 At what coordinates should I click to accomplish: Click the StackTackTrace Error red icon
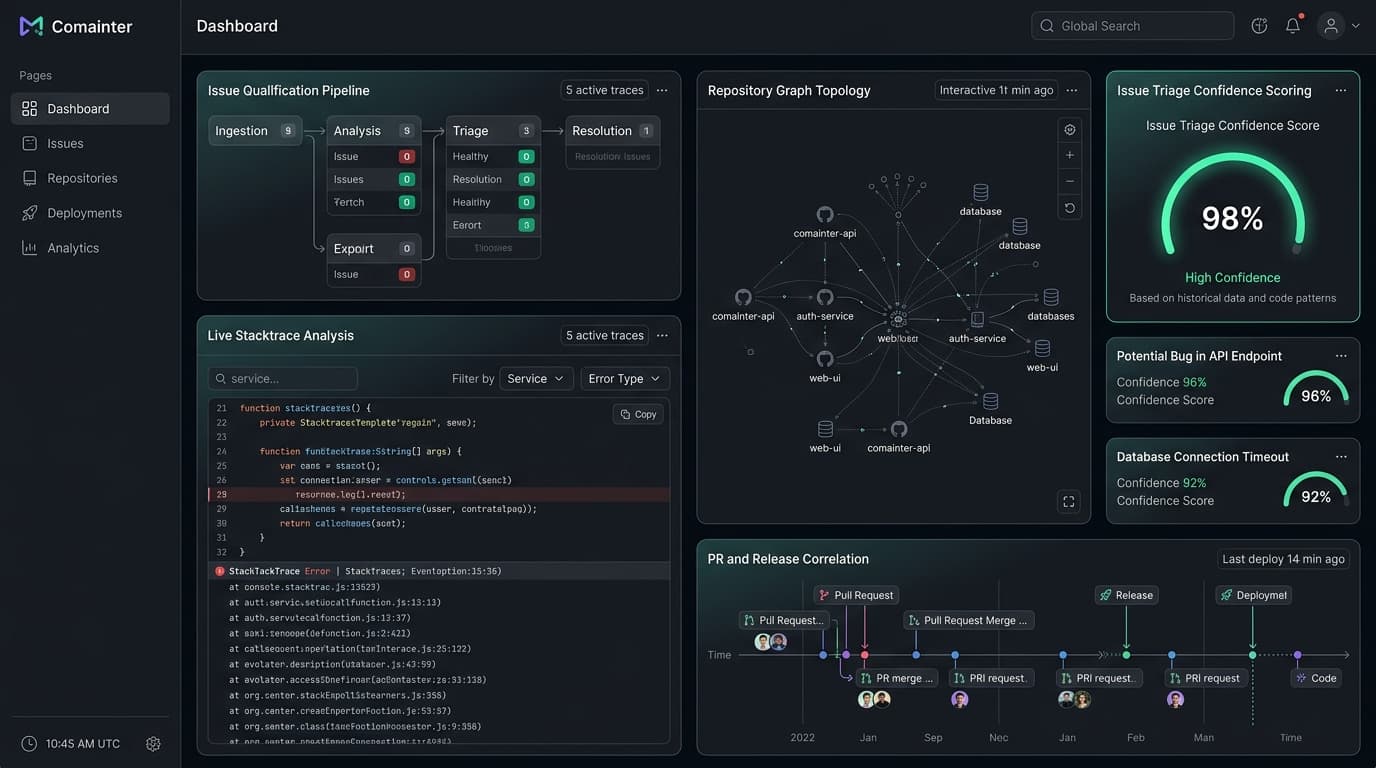pyautogui.click(x=220, y=571)
